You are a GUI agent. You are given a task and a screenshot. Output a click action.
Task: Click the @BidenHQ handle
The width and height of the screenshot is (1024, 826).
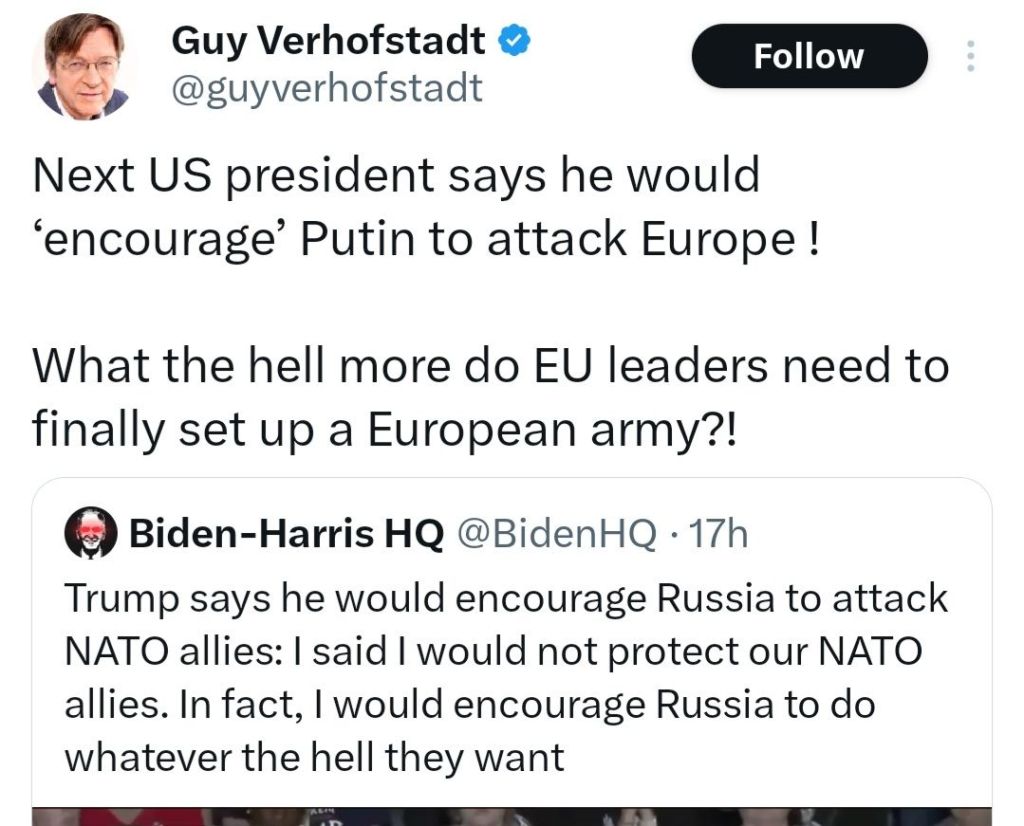(x=557, y=536)
